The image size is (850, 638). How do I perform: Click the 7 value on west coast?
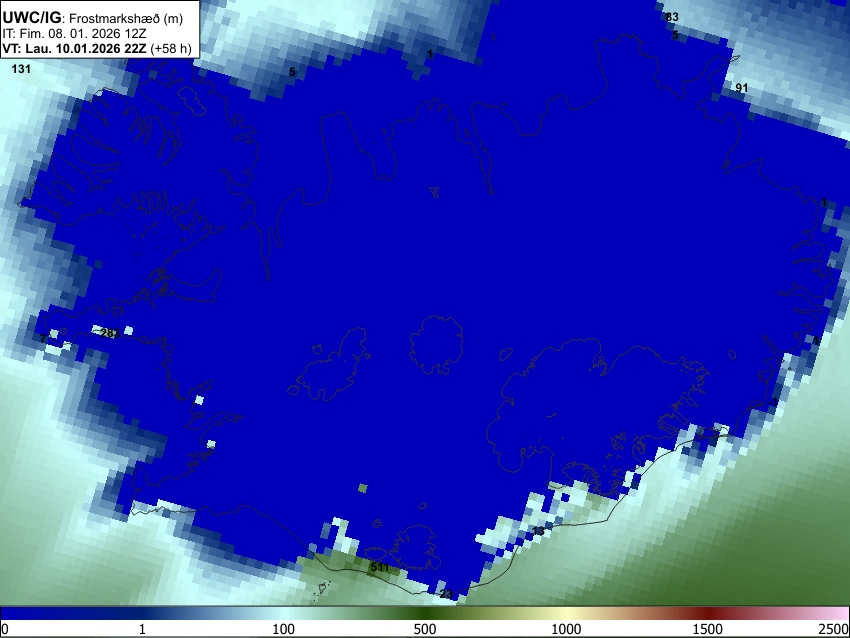tap(43, 339)
